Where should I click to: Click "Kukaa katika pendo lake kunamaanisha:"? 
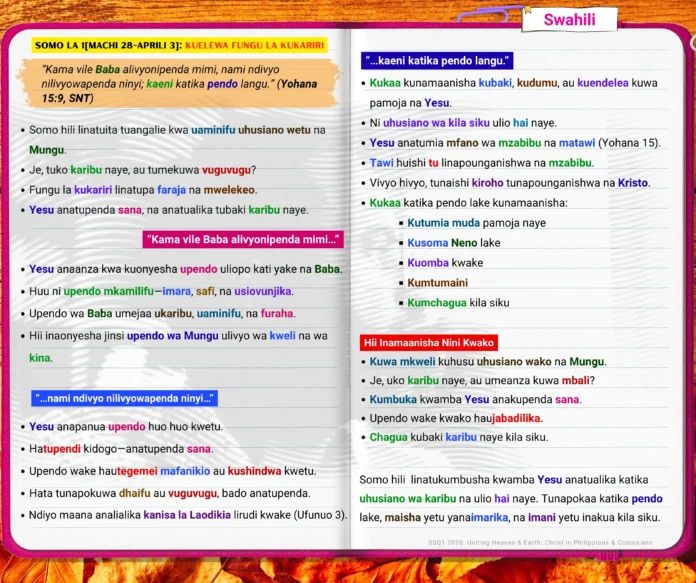[468, 203]
